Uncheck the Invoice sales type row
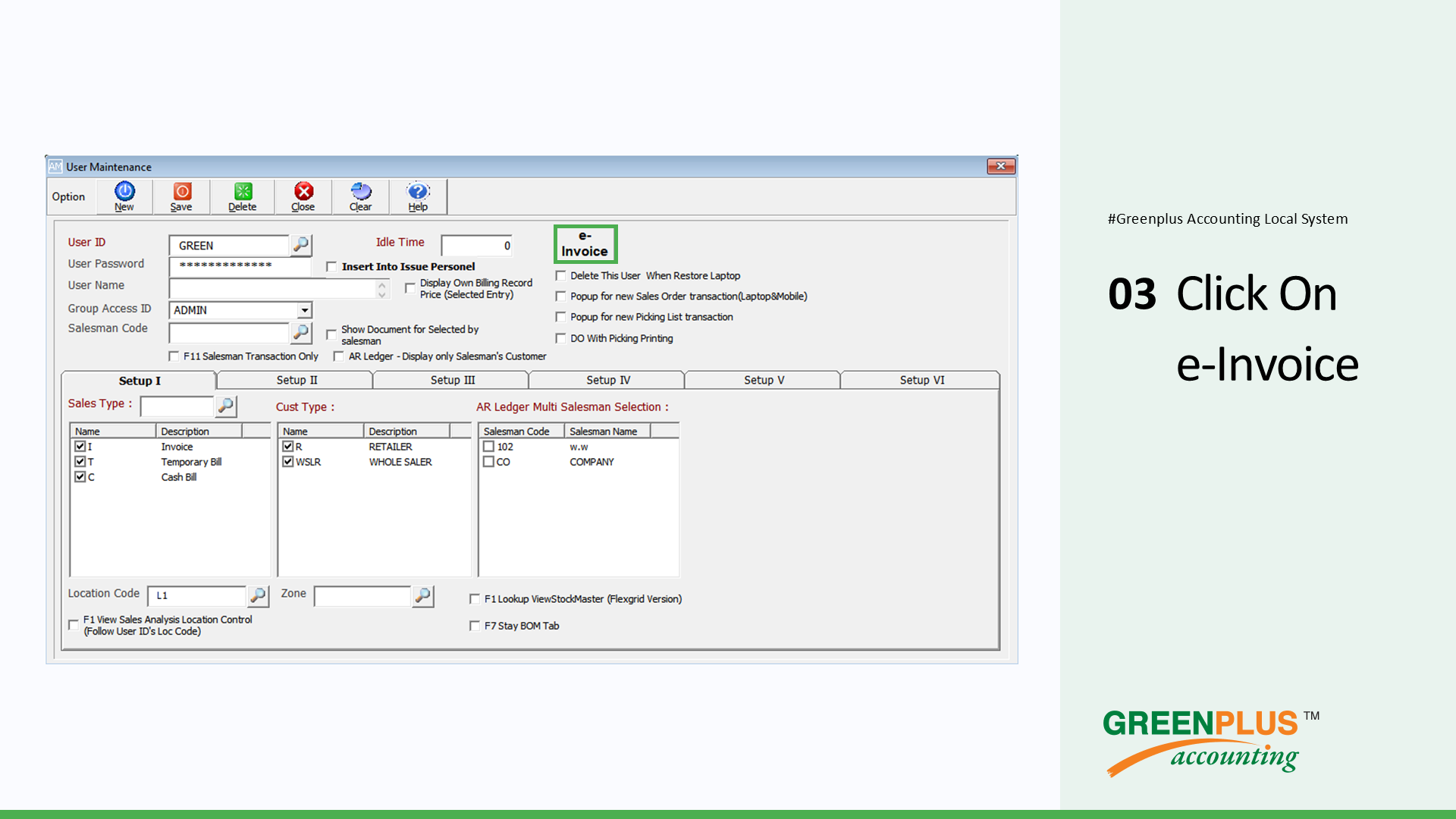 tap(80, 447)
